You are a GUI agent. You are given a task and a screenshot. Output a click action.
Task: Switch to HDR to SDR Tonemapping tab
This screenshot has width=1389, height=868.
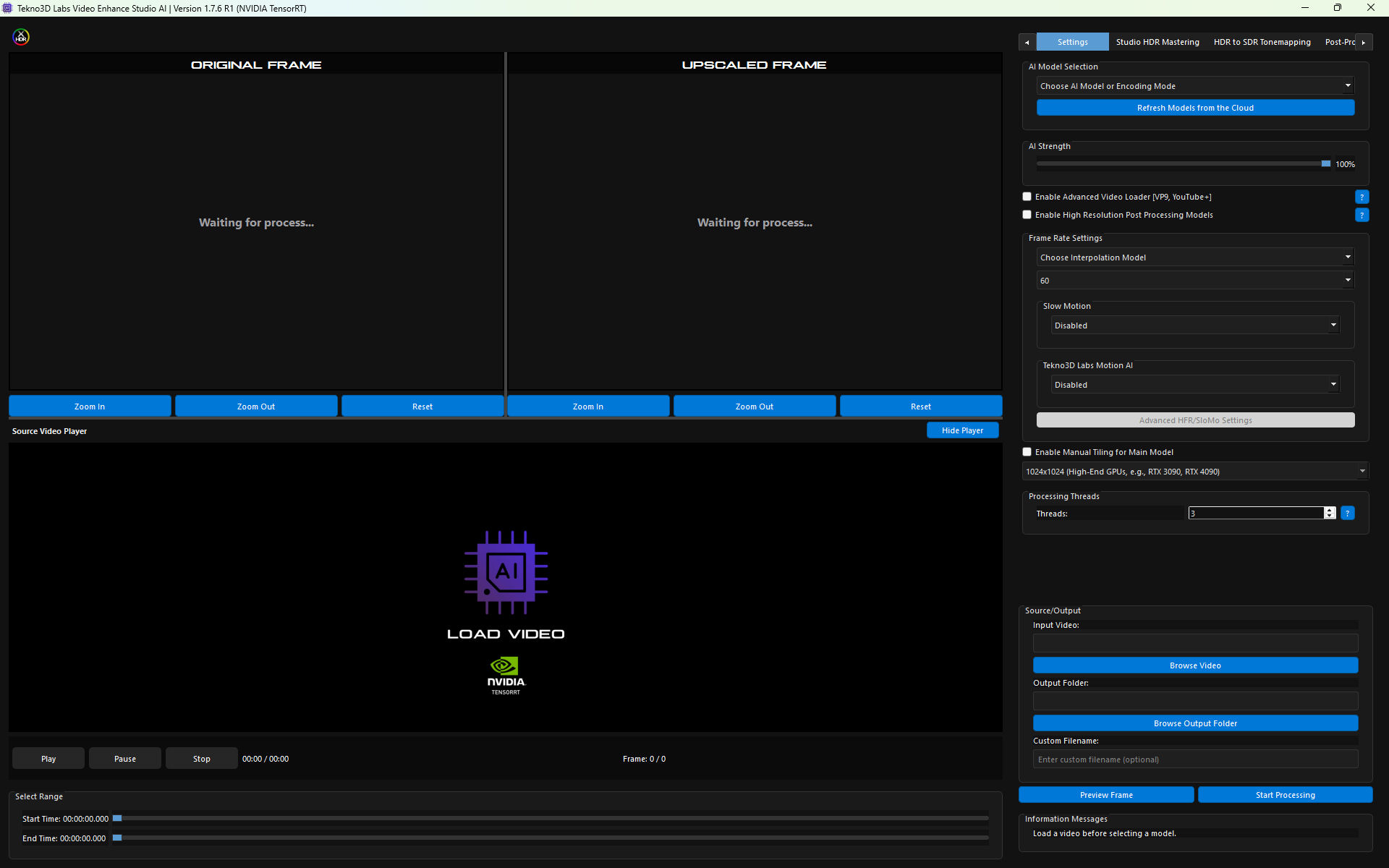(x=1262, y=42)
